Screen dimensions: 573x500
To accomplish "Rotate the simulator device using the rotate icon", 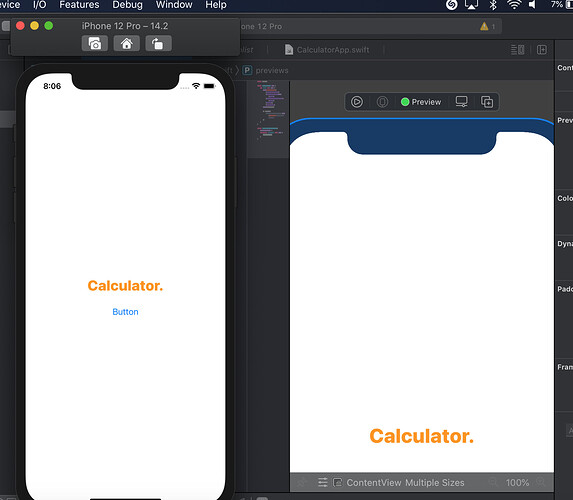I will click(x=158, y=43).
